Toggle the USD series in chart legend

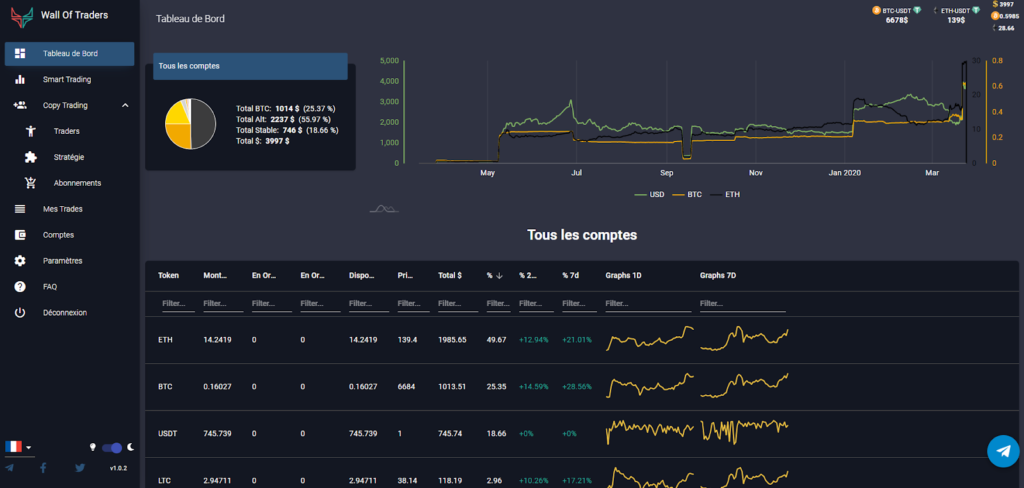(x=650, y=194)
